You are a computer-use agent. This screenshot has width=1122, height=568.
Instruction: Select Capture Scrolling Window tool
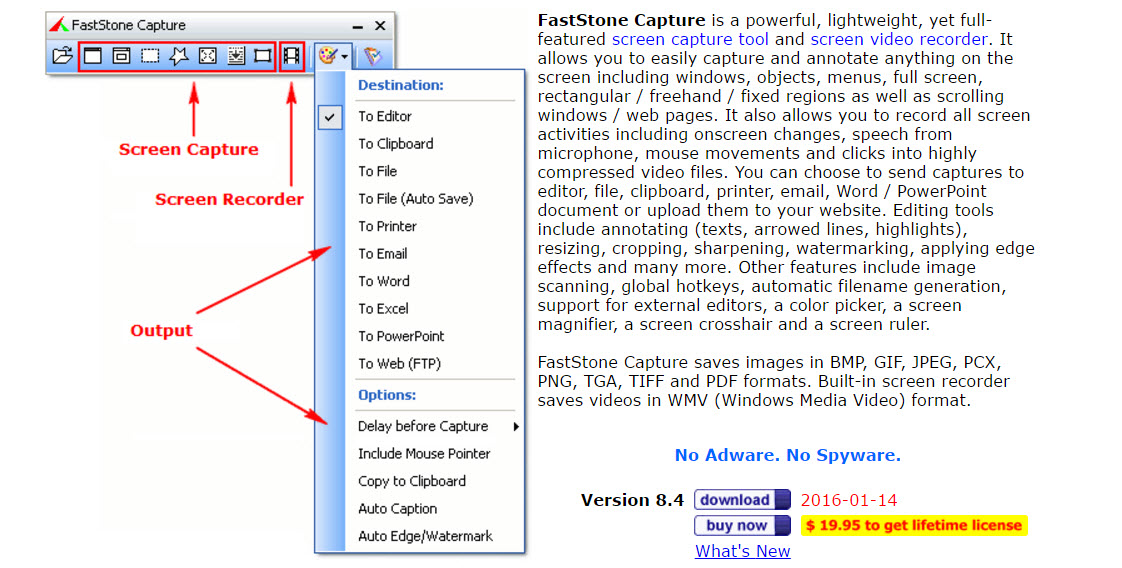pos(235,55)
